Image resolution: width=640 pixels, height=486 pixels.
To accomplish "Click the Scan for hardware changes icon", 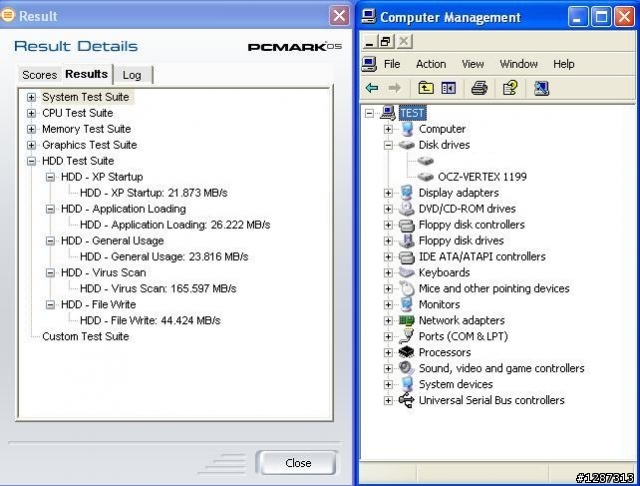I will (x=541, y=88).
